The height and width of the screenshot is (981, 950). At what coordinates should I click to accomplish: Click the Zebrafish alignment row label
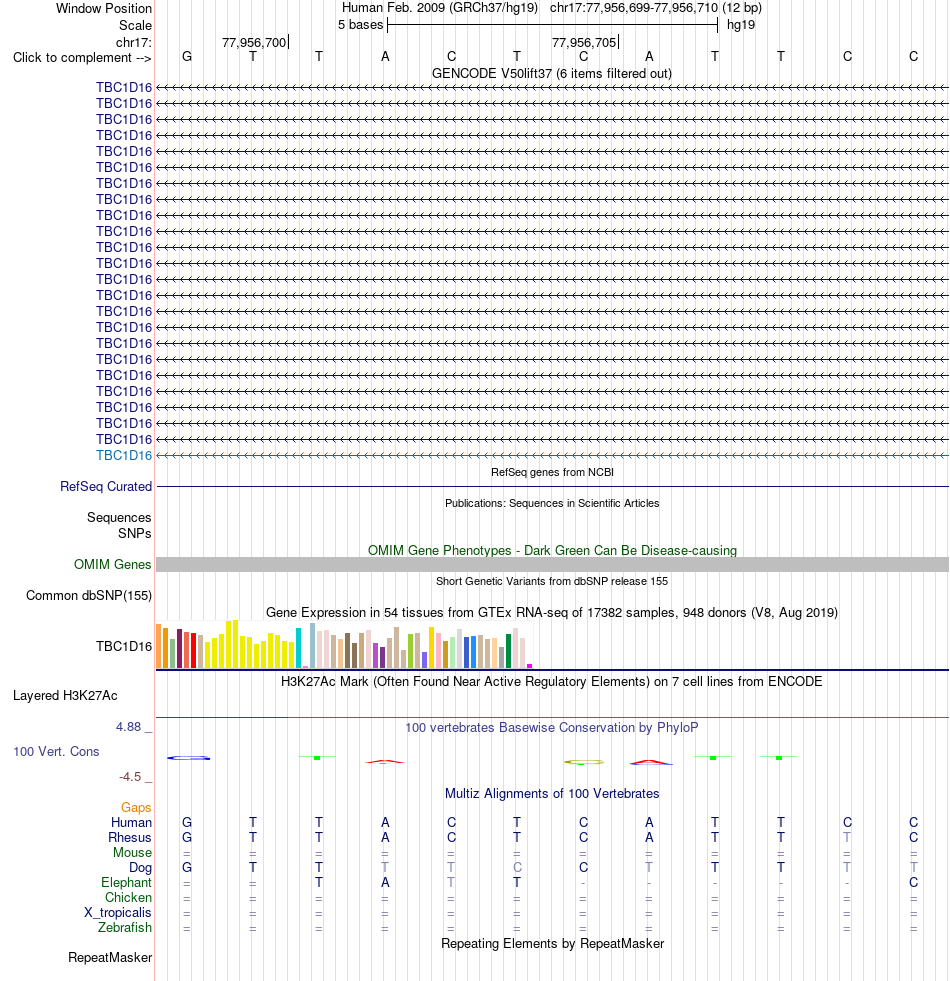coord(125,928)
